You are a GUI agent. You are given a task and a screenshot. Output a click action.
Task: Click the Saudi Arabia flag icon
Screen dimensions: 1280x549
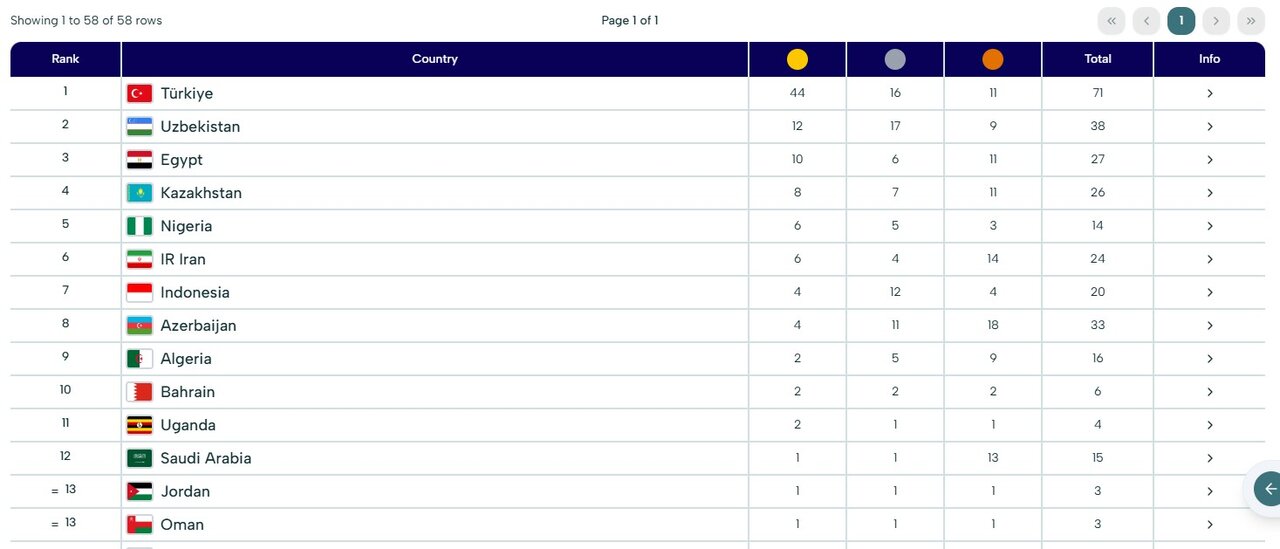pyautogui.click(x=139, y=458)
